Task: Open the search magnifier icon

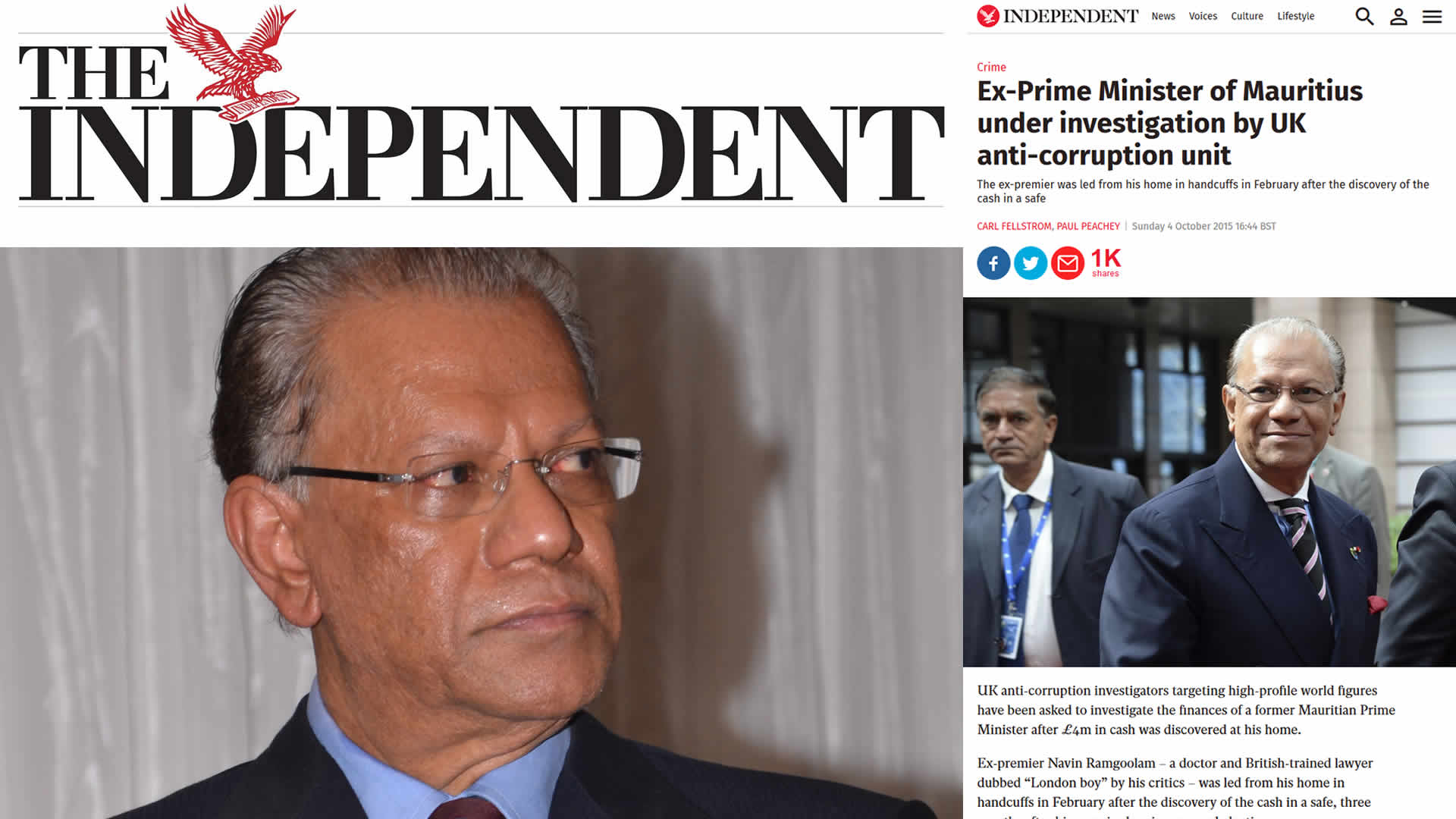Action: point(1364,16)
